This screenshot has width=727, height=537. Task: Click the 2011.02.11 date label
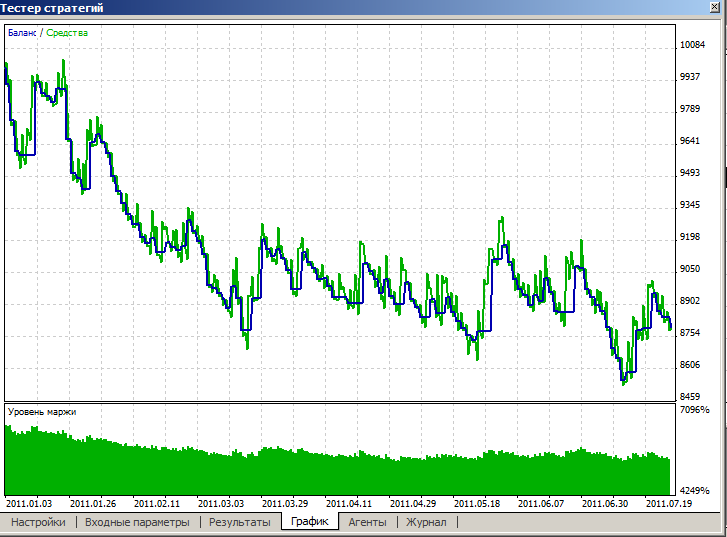pyautogui.click(x=157, y=503)
